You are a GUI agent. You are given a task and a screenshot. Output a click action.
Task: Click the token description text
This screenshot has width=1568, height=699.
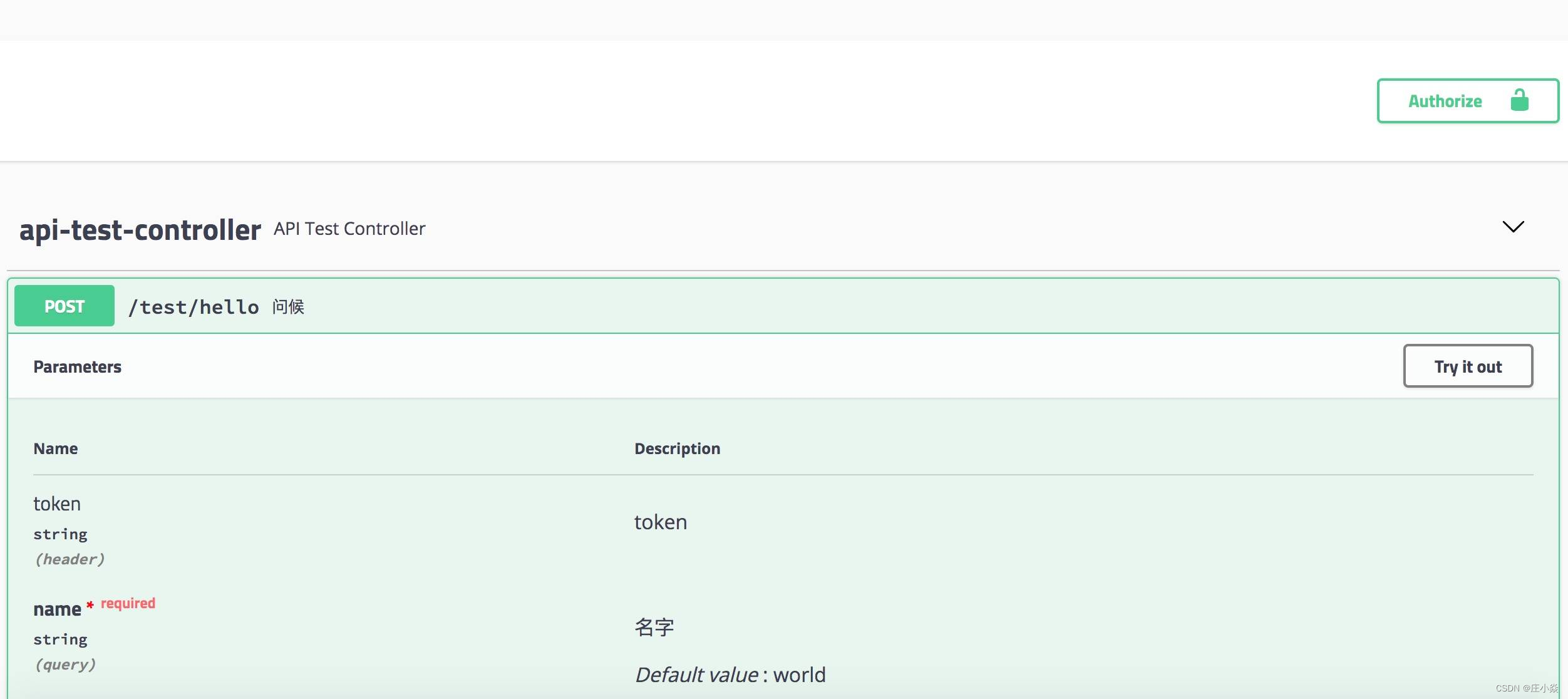(660, 522)
